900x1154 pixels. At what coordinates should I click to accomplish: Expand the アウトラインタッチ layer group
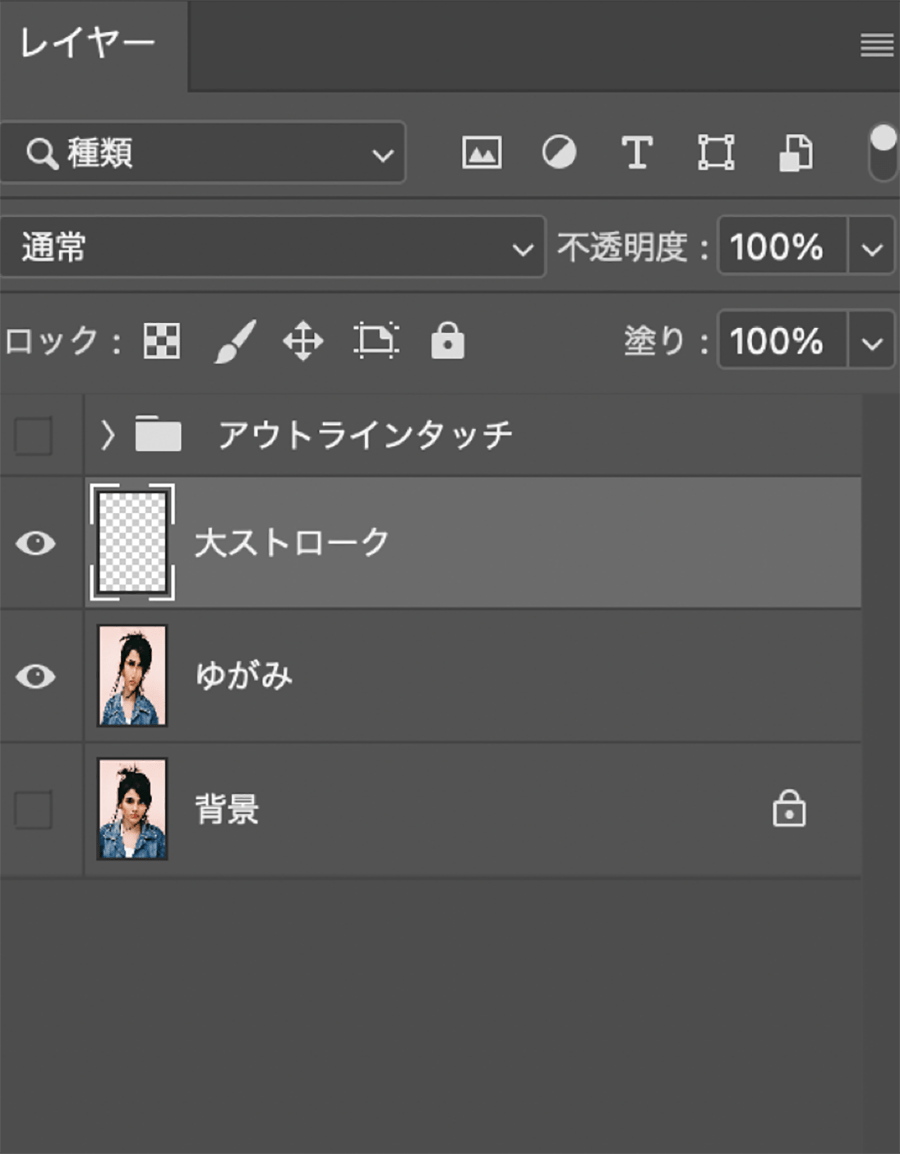[x=108, y=435]
